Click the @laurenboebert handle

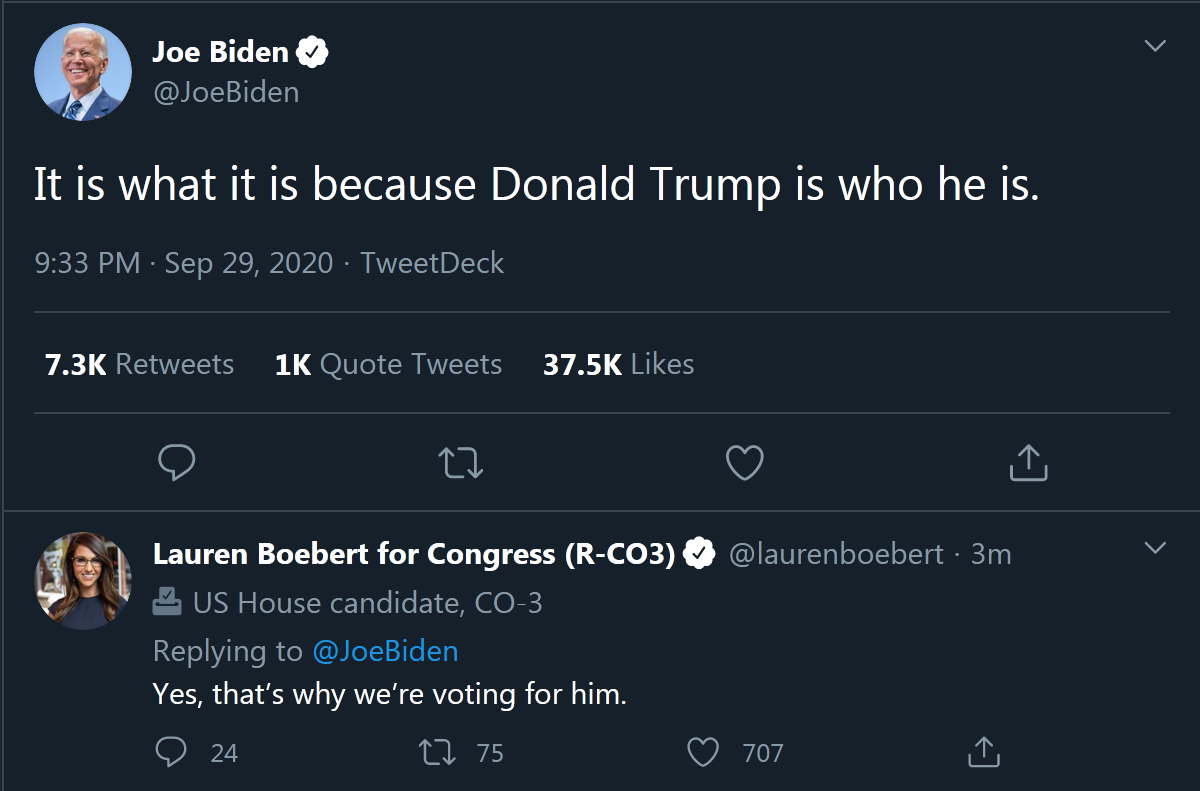[x=836, y=553]
